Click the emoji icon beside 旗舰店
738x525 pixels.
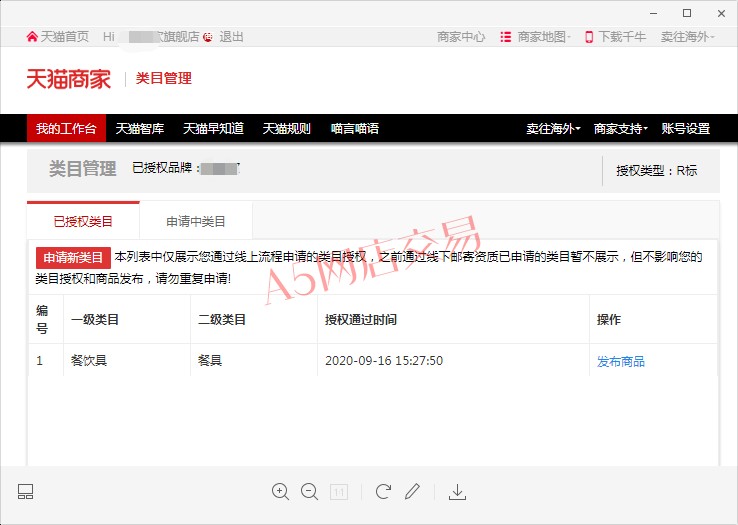pyautogui.click(x=208, y=37)
